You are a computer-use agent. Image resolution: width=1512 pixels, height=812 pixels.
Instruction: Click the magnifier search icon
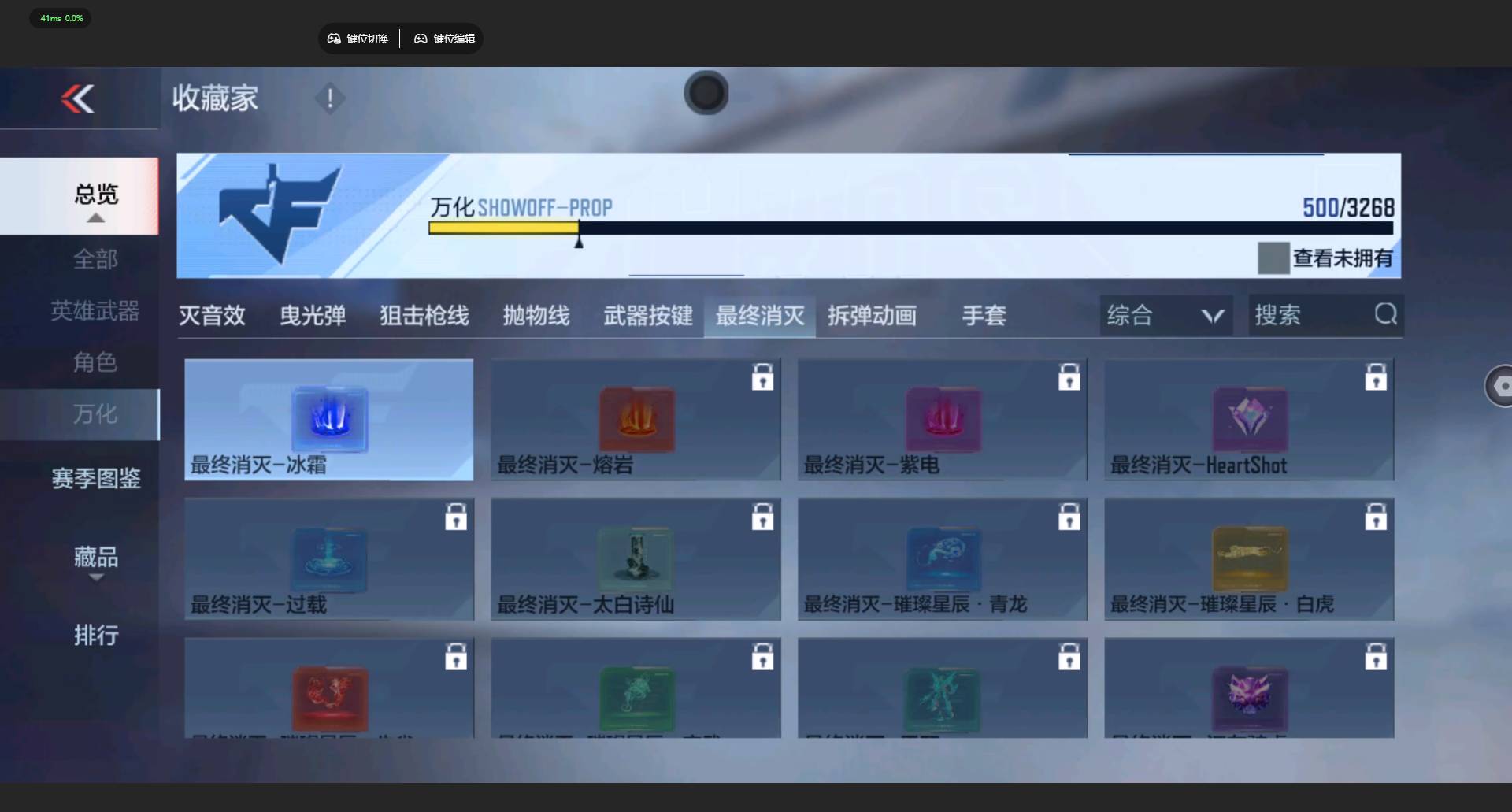click(1385, 315)
